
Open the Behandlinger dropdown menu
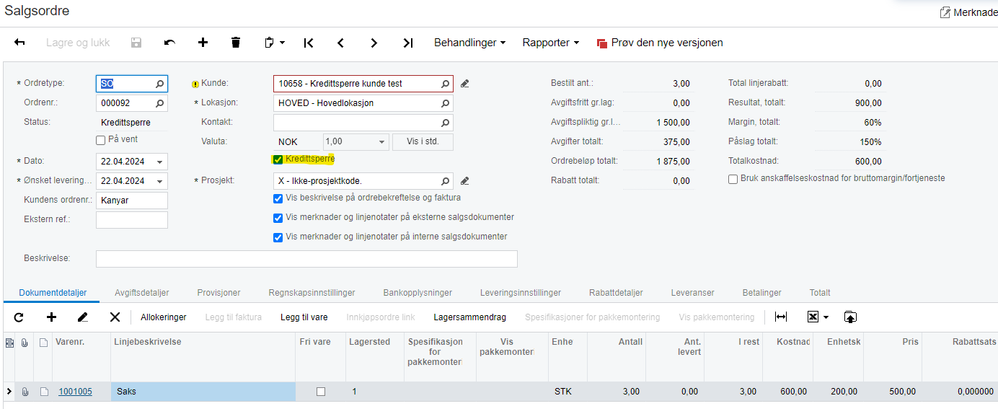coord(470,43)
